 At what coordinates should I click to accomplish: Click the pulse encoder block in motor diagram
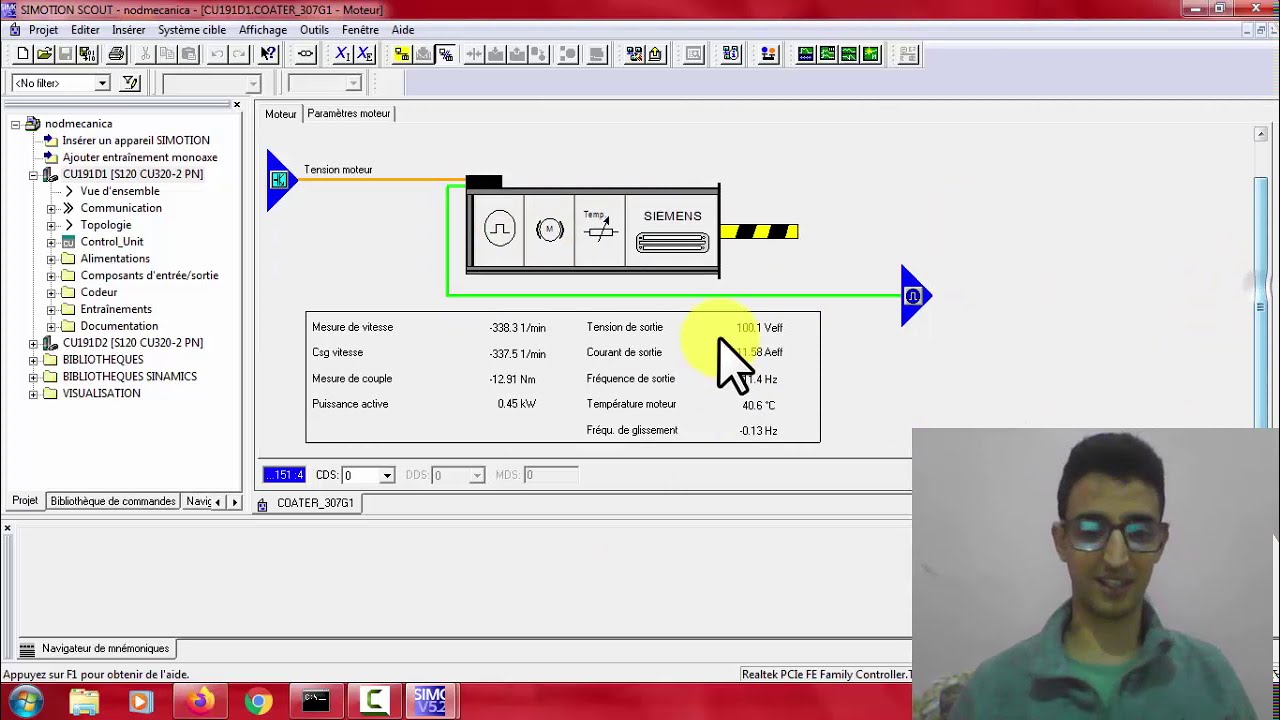[x=499, y=230]
